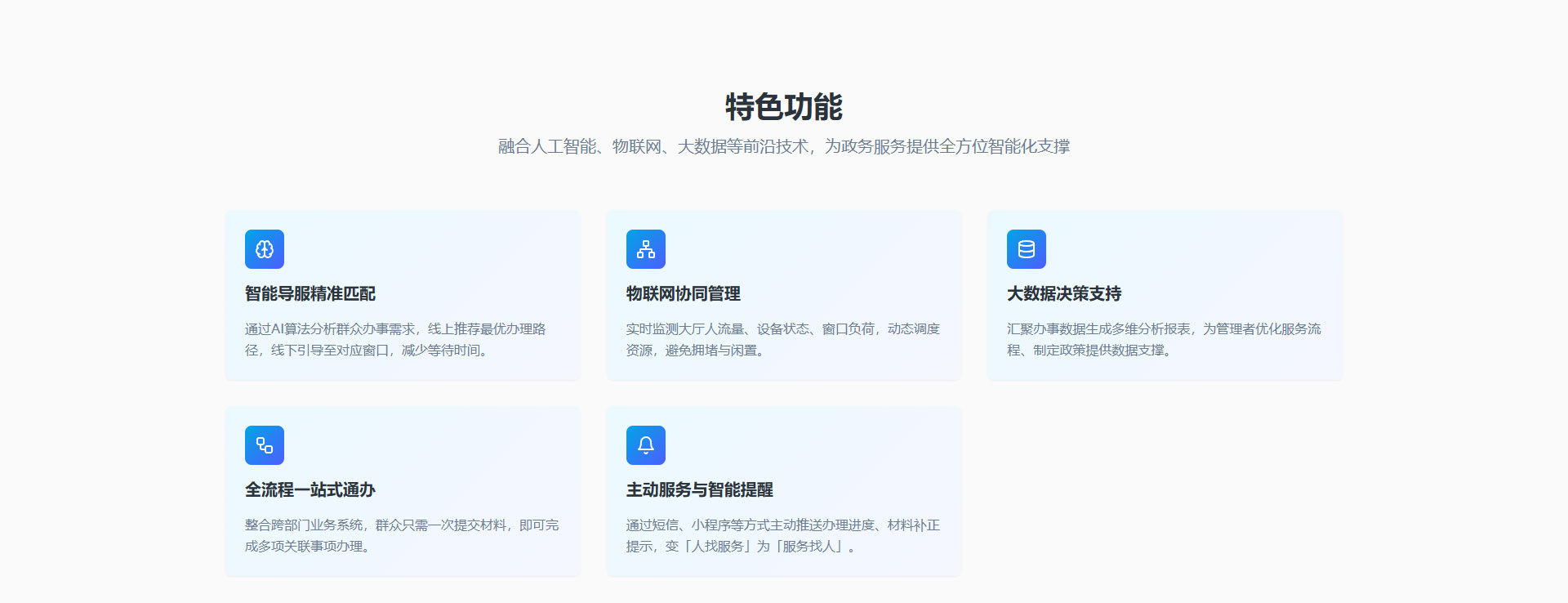Open the 全流程一站式通办 card heading
The image size is (1568, 603).
click(x=310, y=489)
